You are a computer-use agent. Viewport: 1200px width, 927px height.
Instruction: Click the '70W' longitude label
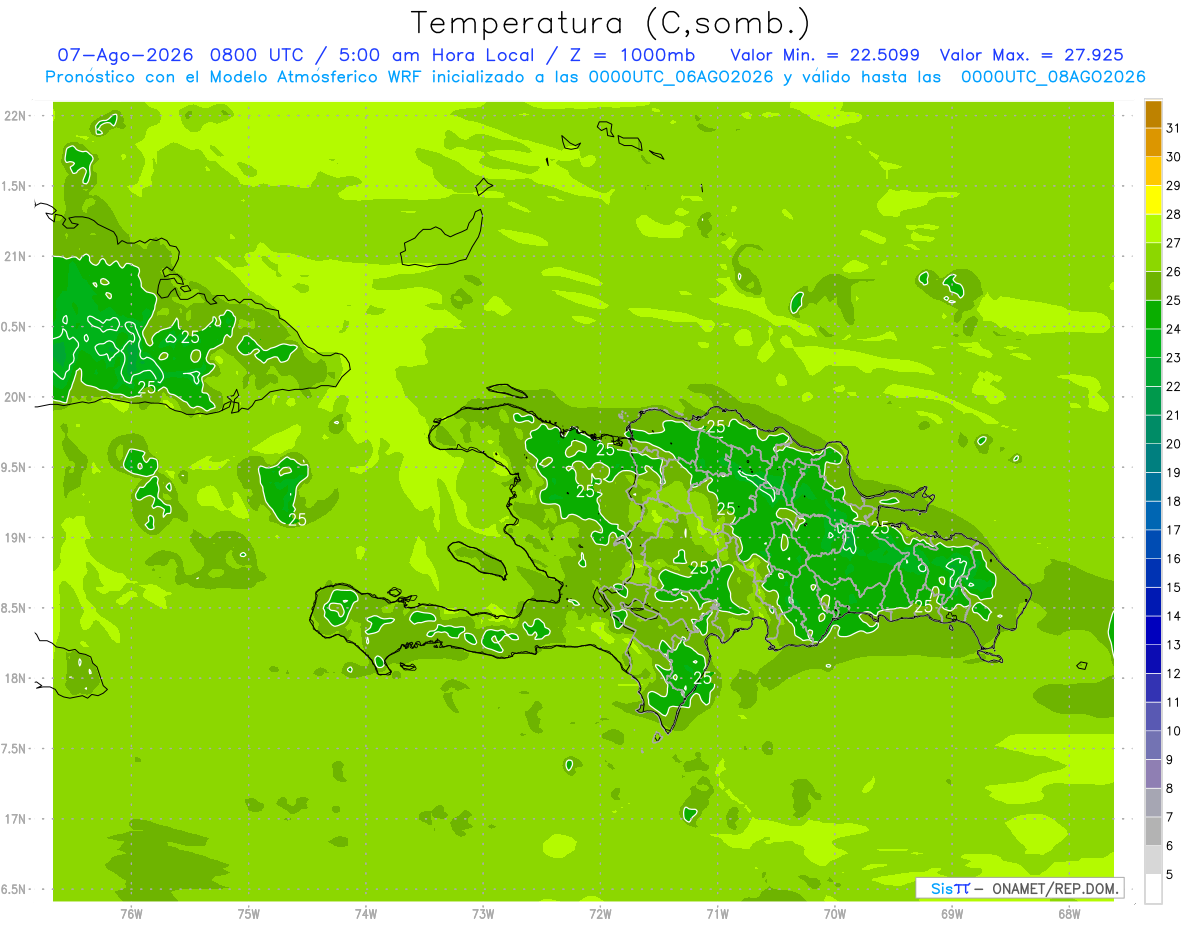835,913
